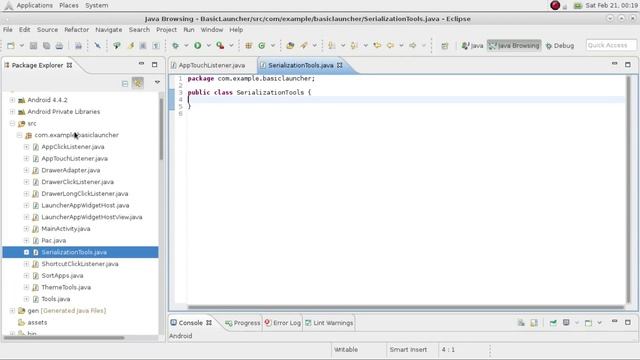Open the Debug configurations dropdown arrow
640x360 pixels.
point(186,46)
